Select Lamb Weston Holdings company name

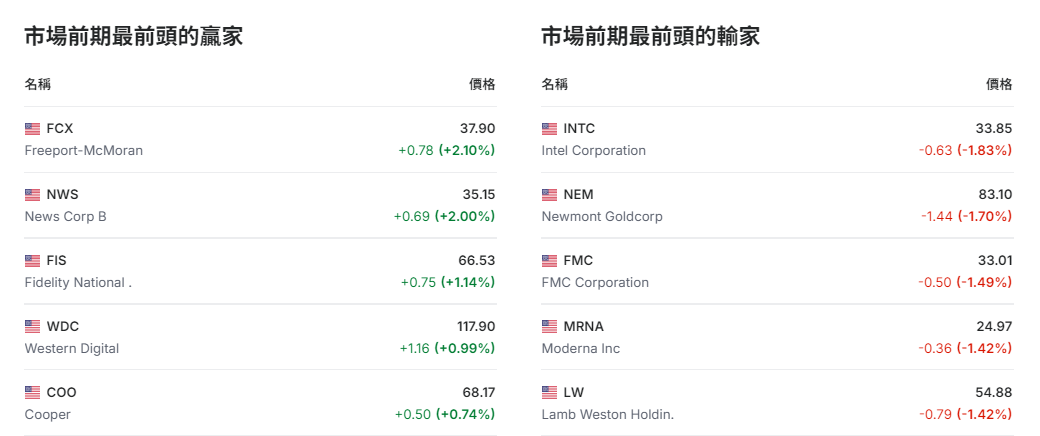pyautogui.click(x=608, y=415)
